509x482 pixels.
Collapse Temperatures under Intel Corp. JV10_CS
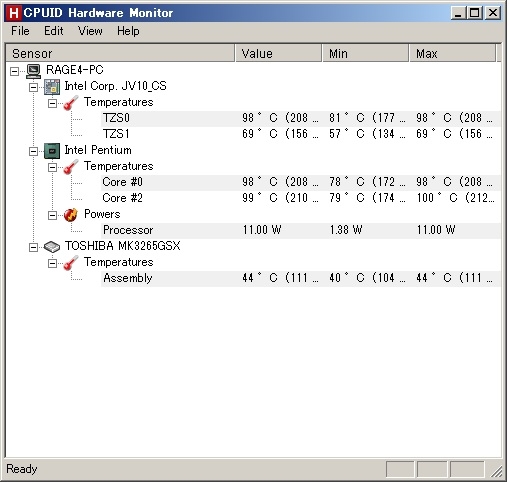click(52, 103)
